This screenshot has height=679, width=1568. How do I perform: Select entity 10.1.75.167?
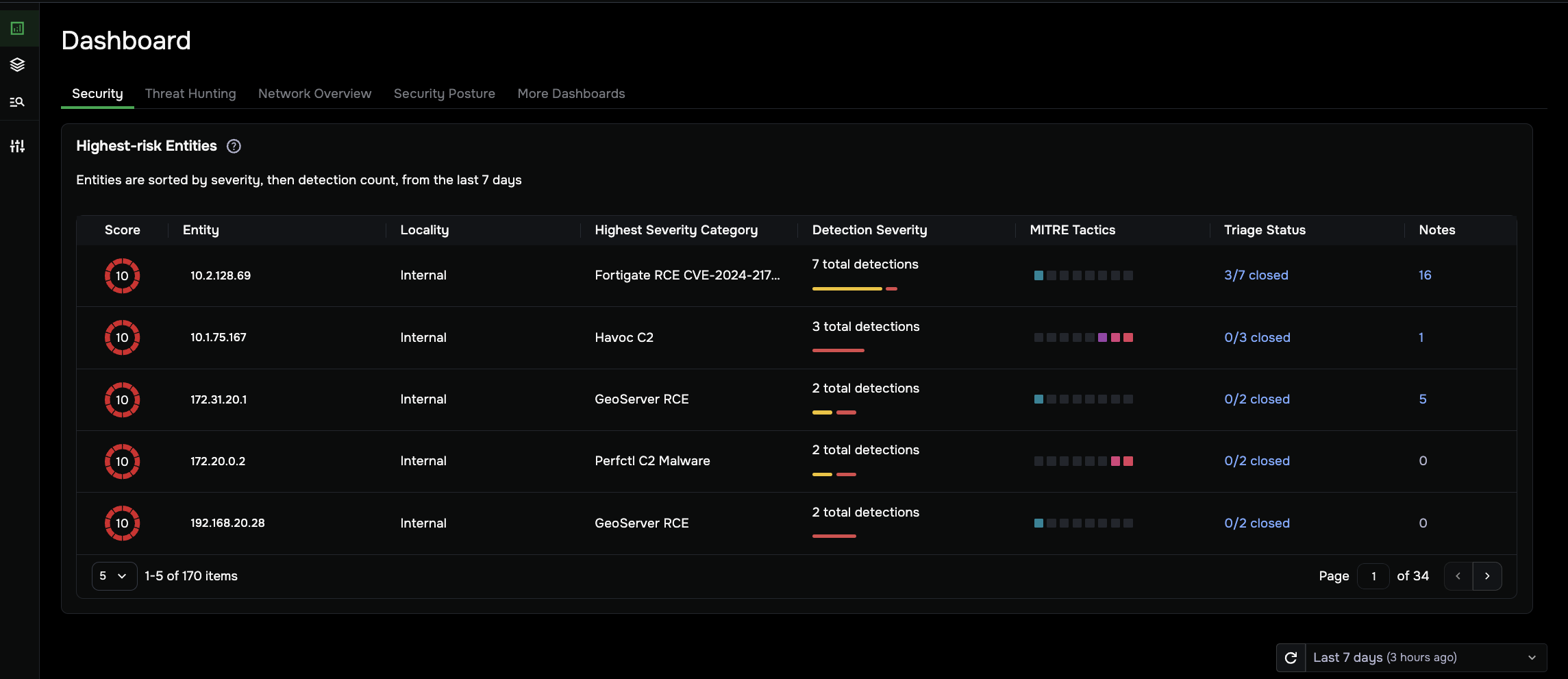pyautogui.click(x=219, y=338)
